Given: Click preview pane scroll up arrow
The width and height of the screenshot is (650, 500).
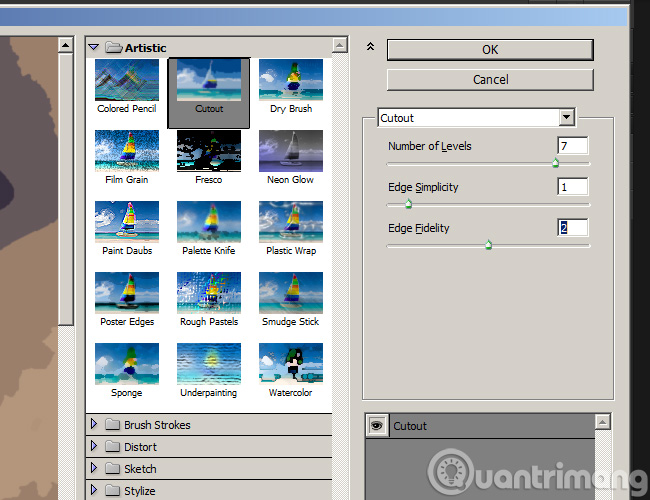Looking at the screenshot, I should click(x=65, y=45).
